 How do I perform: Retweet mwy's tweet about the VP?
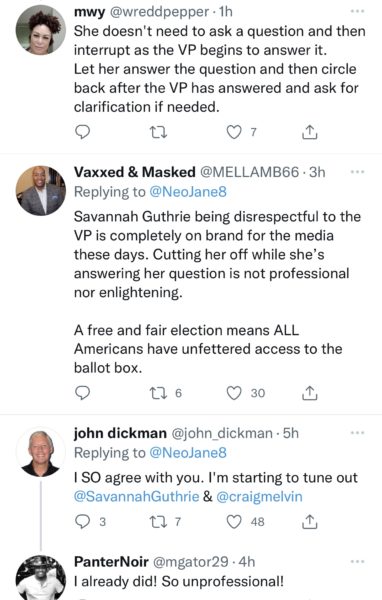click(x=158, y=132)
